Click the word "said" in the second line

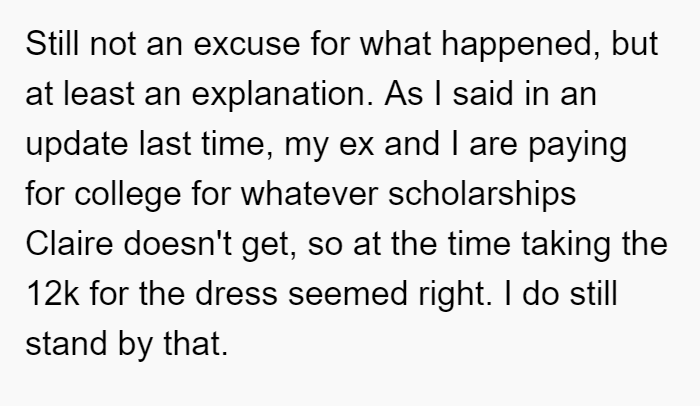coord(483,94)
